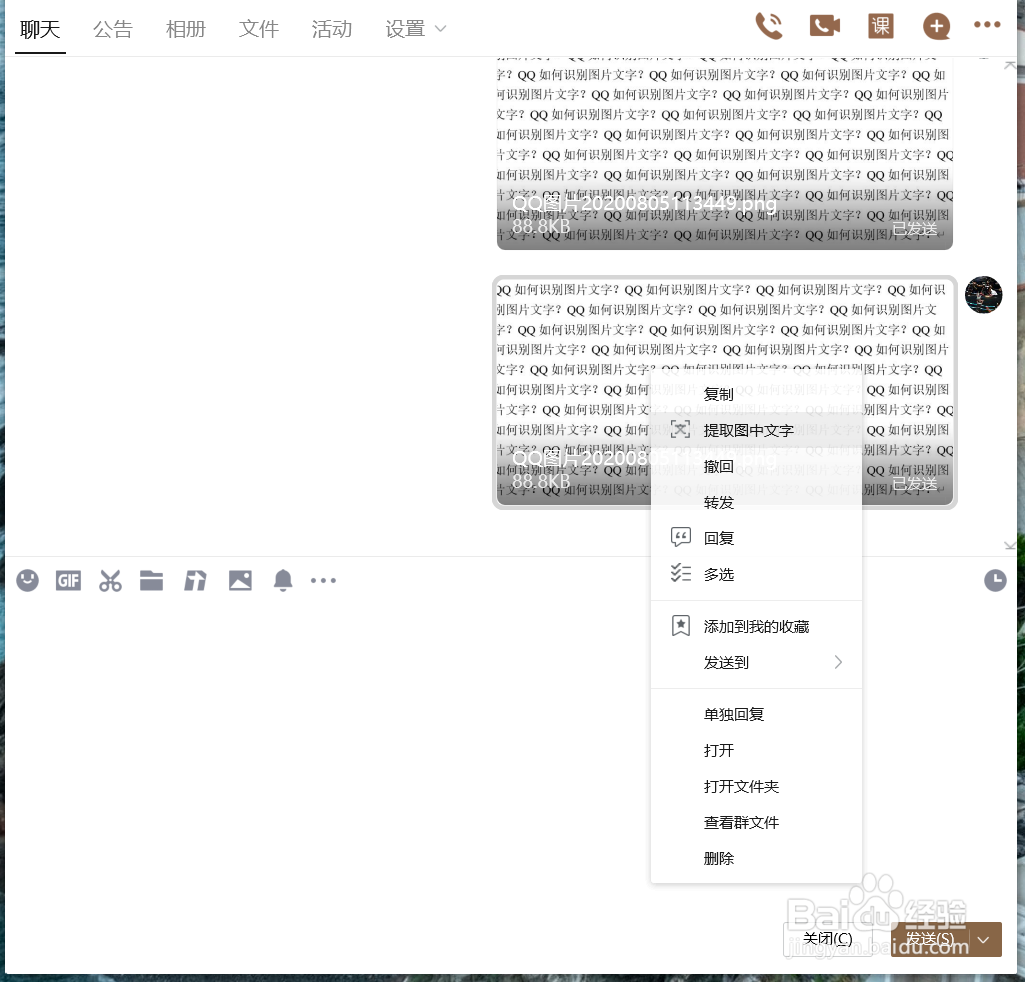Click the plus invite icon in header
The width and height of the screenshot is (1025, 982).
pos(936,26)
